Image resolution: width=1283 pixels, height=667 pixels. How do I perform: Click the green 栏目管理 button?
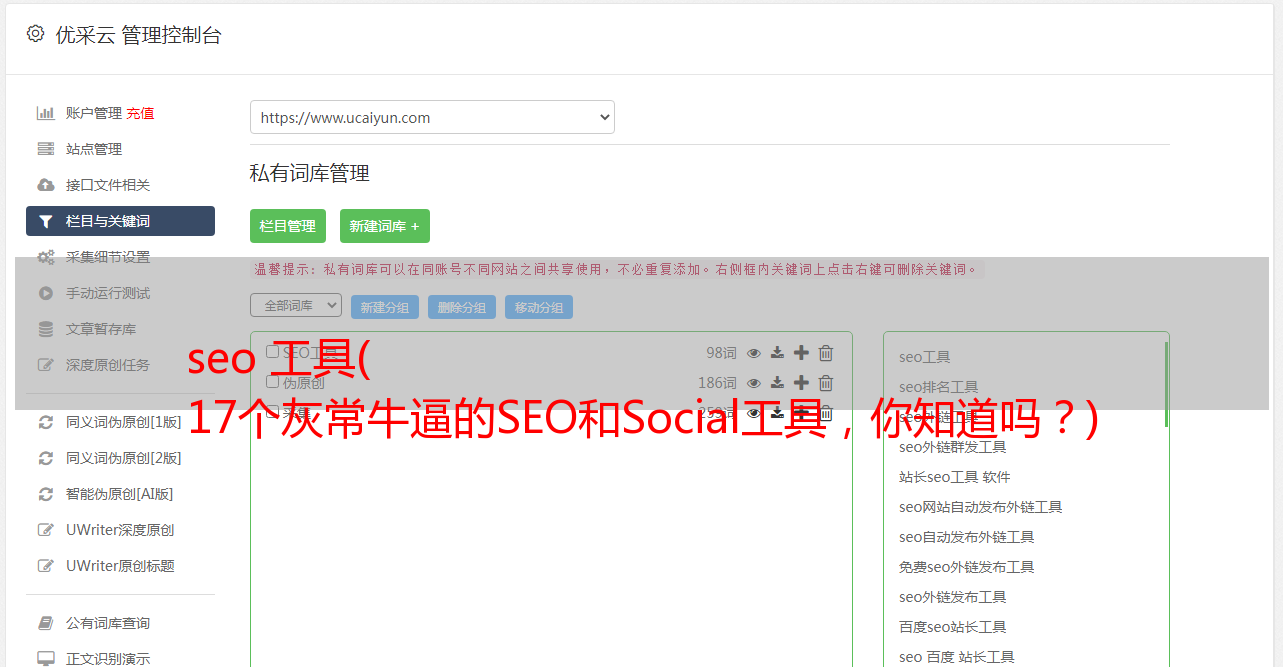pyautogui.click(x=288, y=226)
